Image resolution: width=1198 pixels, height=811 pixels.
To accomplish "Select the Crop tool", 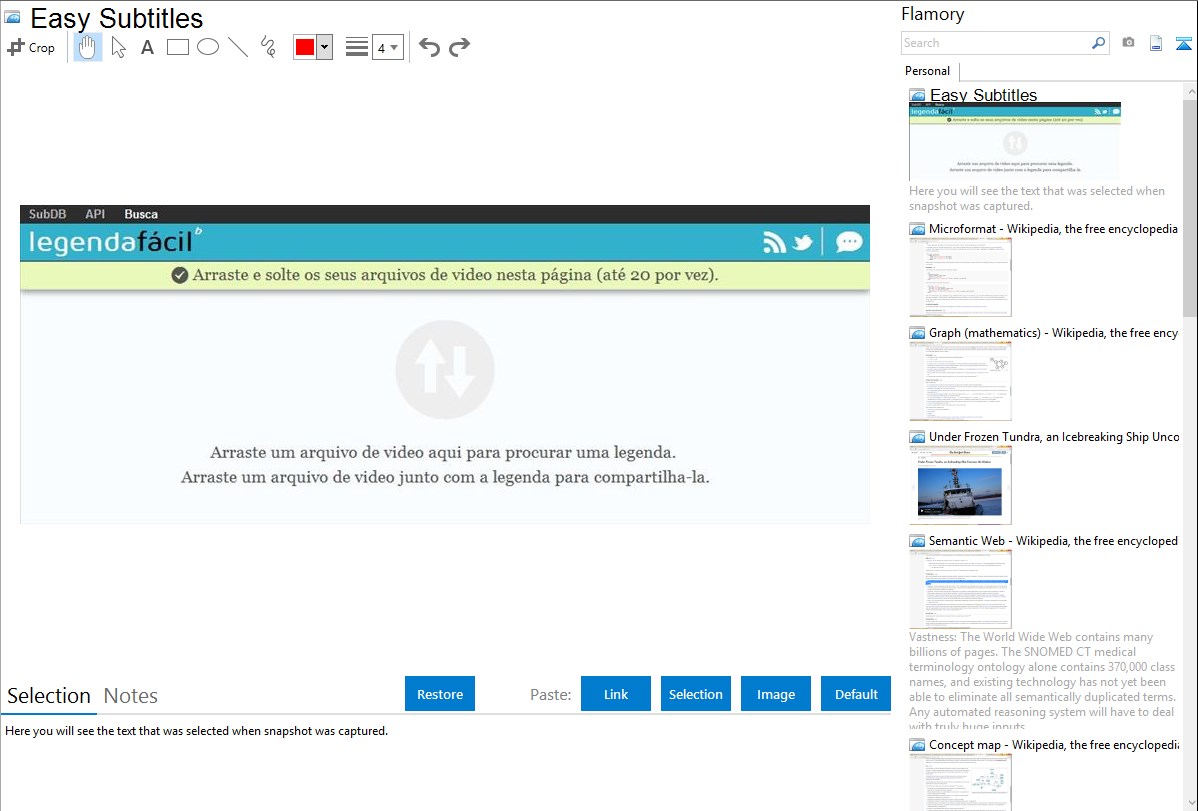I will tap(31, 47).
